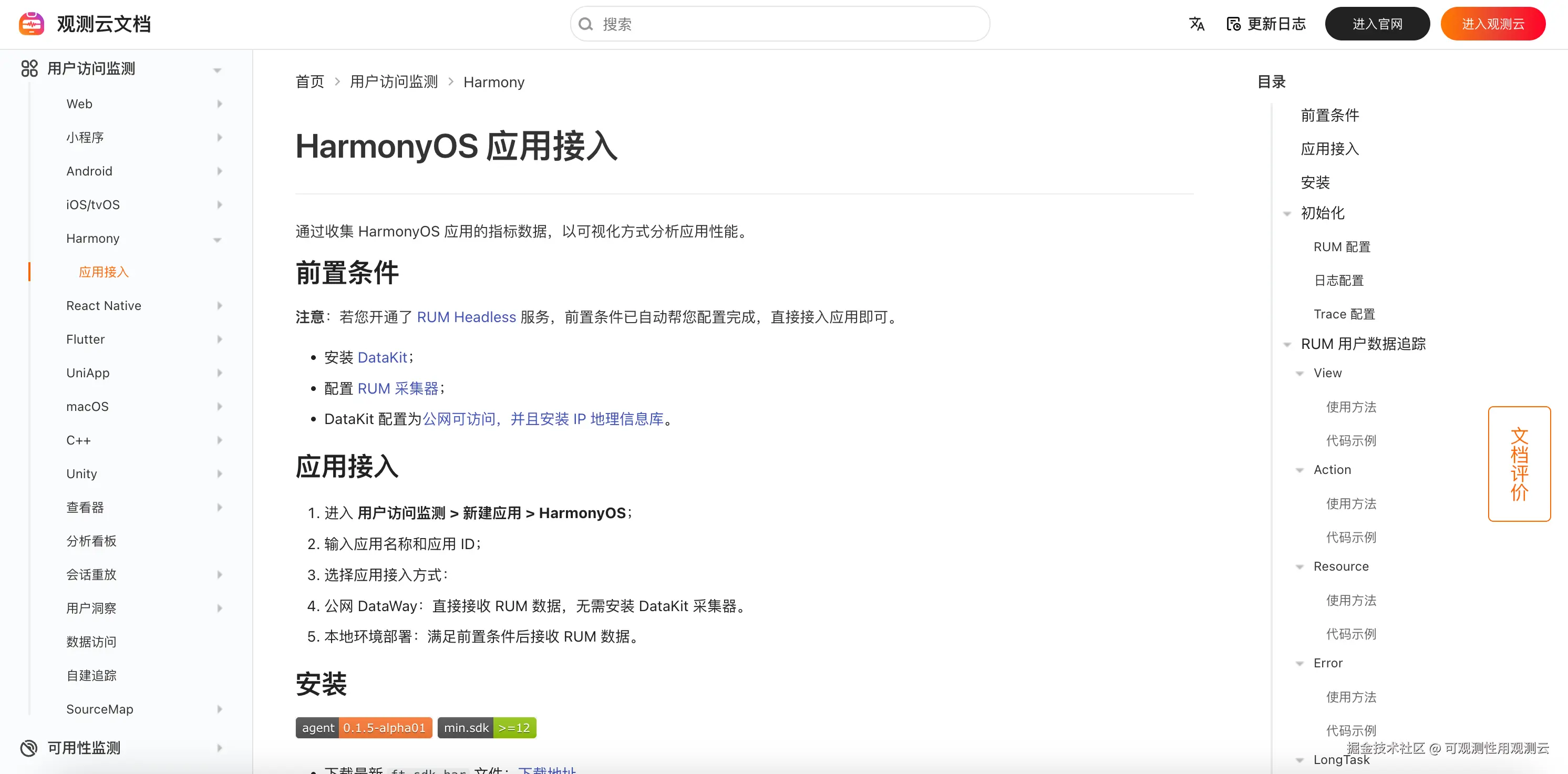Collapse the Harmony sidebar section
Image resolution: width=1568 pixels, height=774 pixels.
tap(218, 240)
